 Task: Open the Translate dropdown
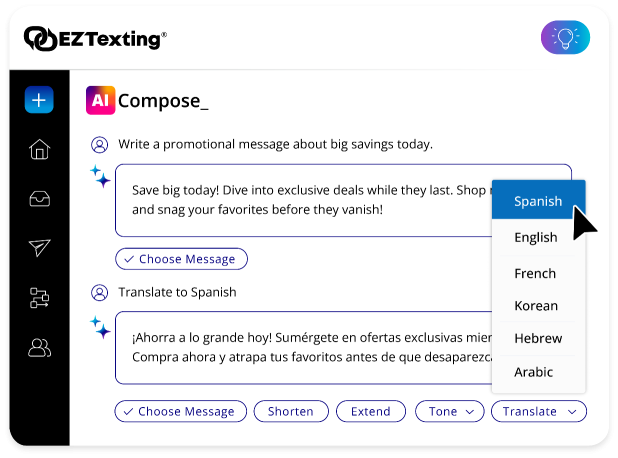click(539, 411)
